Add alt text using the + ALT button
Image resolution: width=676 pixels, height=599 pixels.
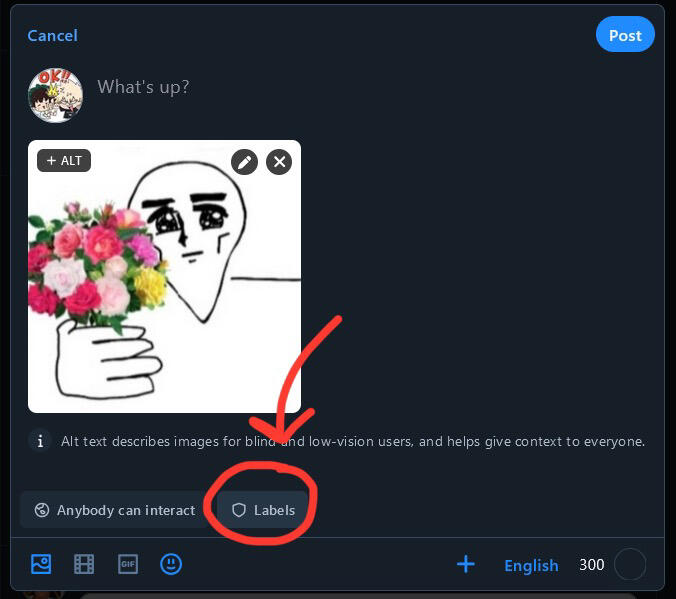tap(64, 160)
